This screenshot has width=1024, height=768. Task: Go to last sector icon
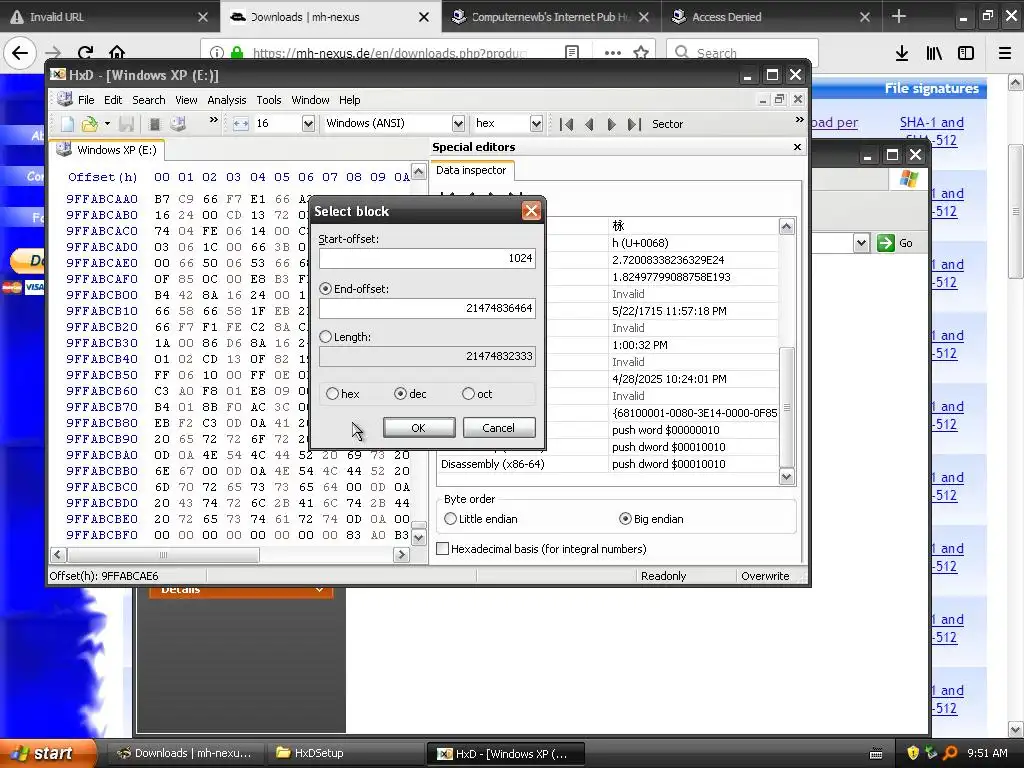(x=634, y=124)
